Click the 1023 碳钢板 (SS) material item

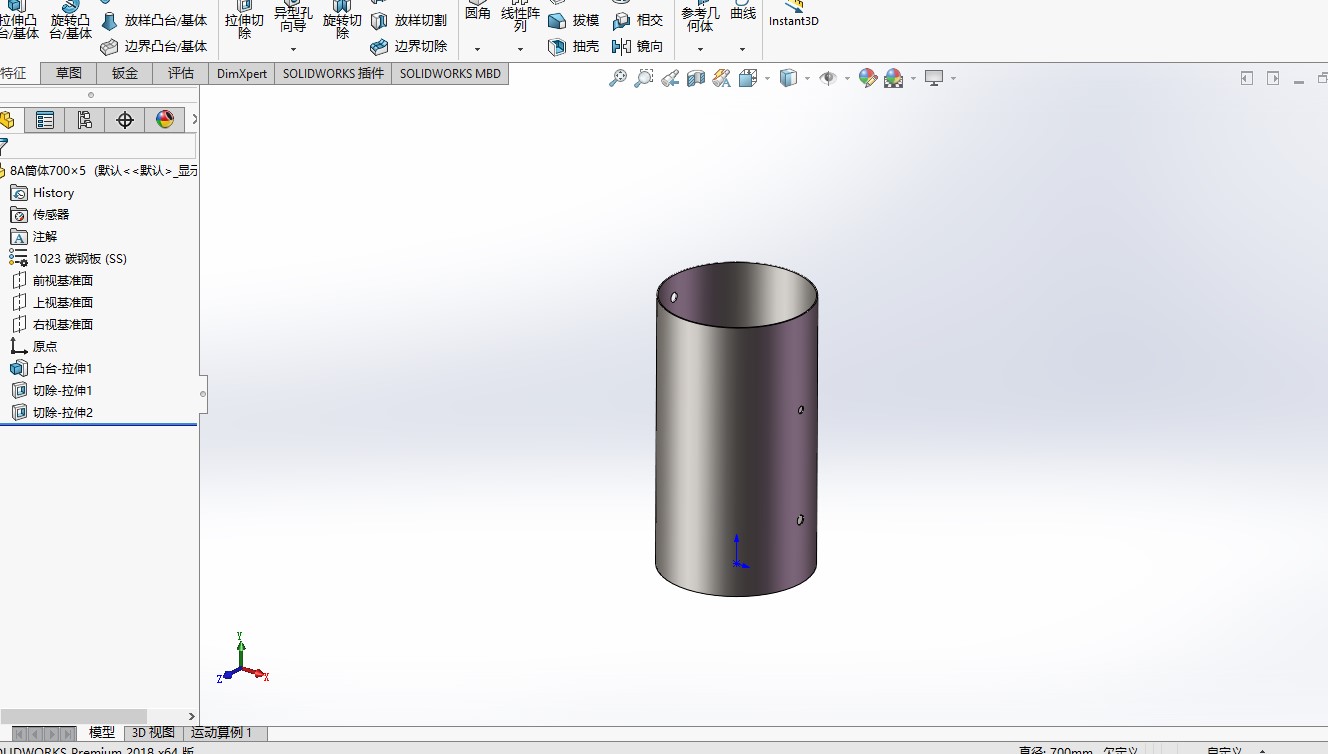79,258
